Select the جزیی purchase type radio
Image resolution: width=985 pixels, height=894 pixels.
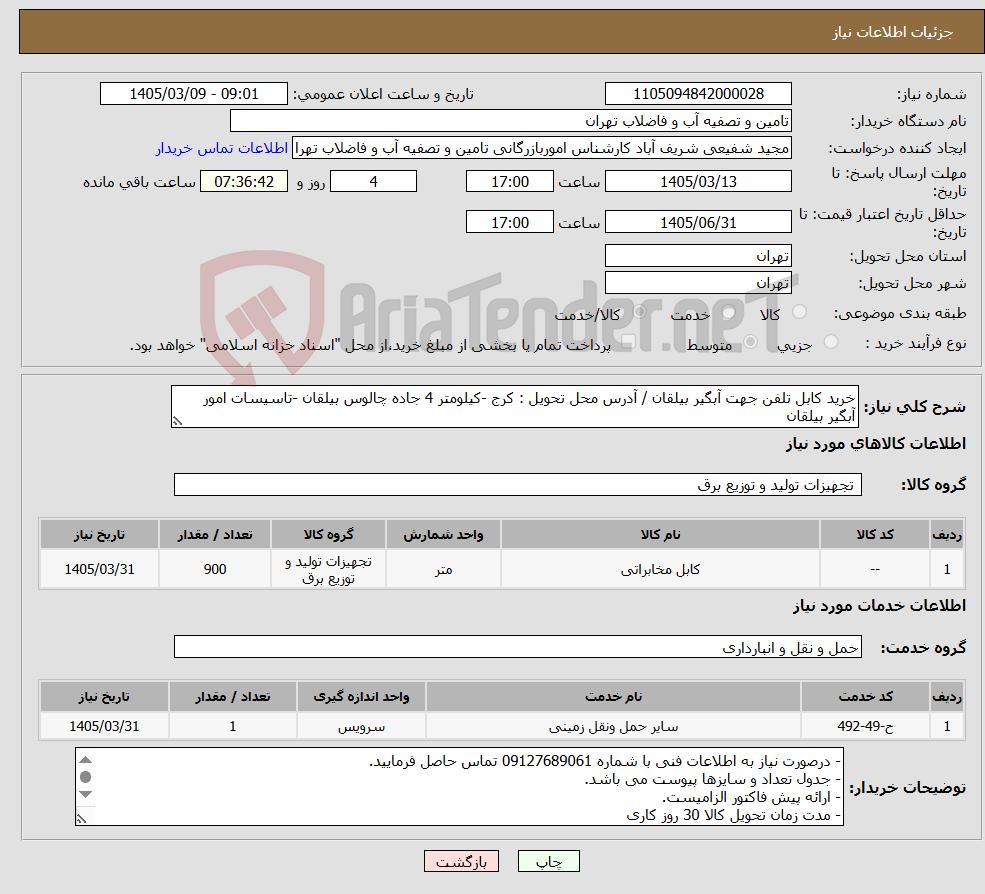coord(831,342)
